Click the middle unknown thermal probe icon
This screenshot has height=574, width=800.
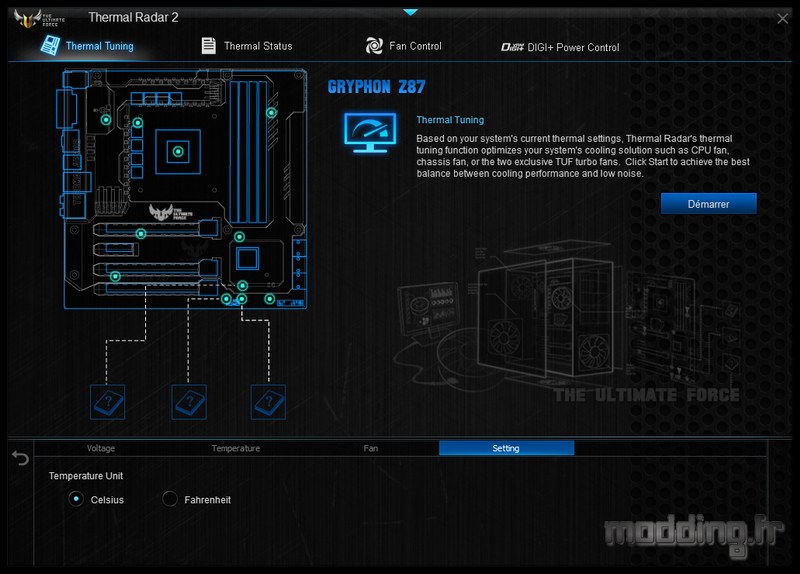[189, 402]
